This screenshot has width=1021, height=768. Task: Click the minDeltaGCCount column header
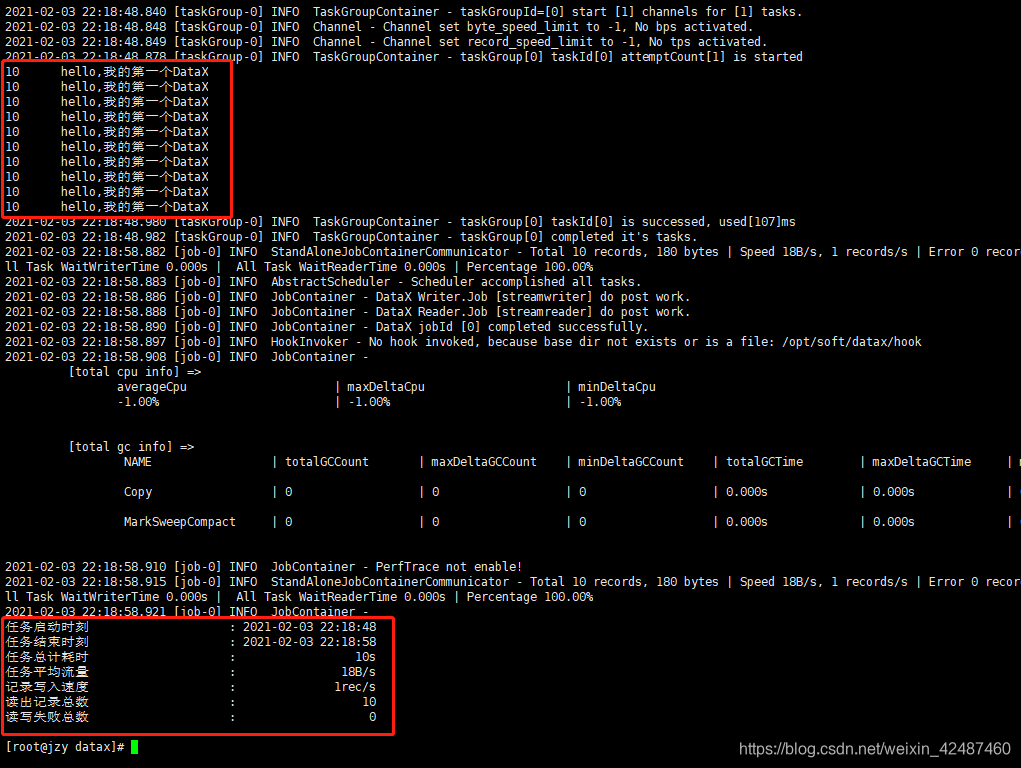click(631, 462)
